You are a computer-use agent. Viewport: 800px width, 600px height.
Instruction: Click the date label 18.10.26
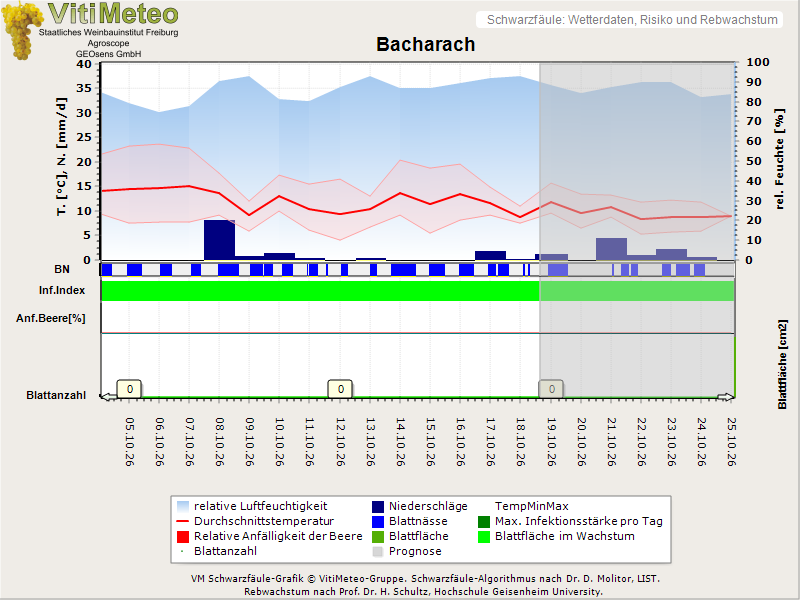pyautogui.click(x=520, y=442)
